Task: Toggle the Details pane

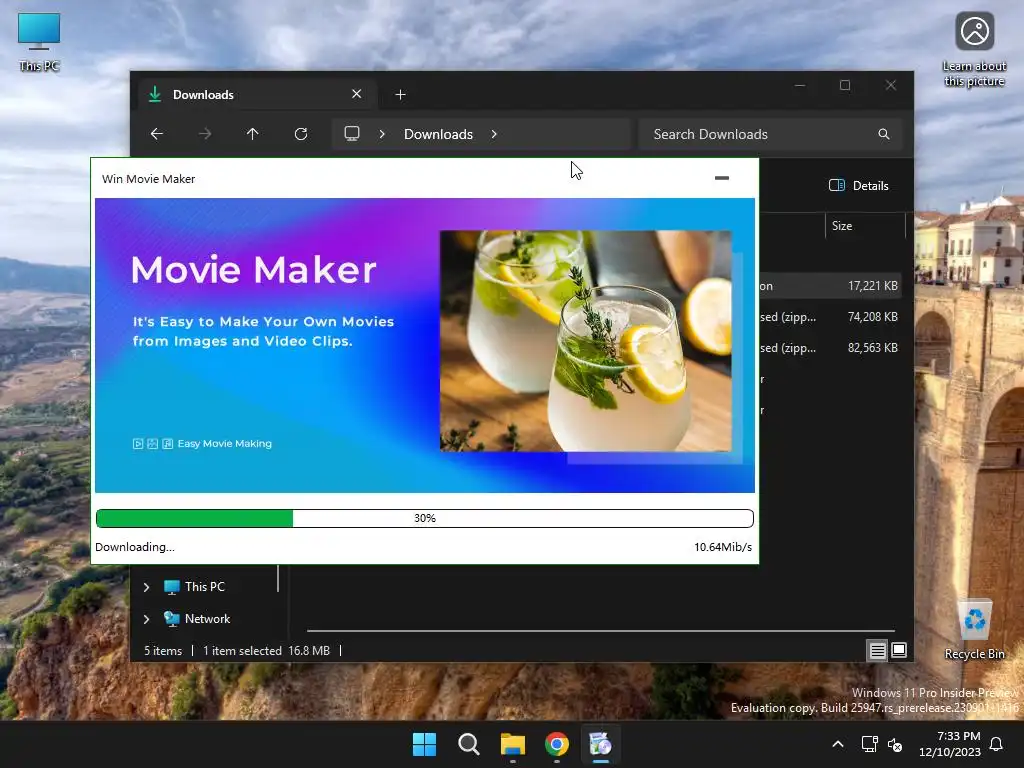Action: click(859, 185)
